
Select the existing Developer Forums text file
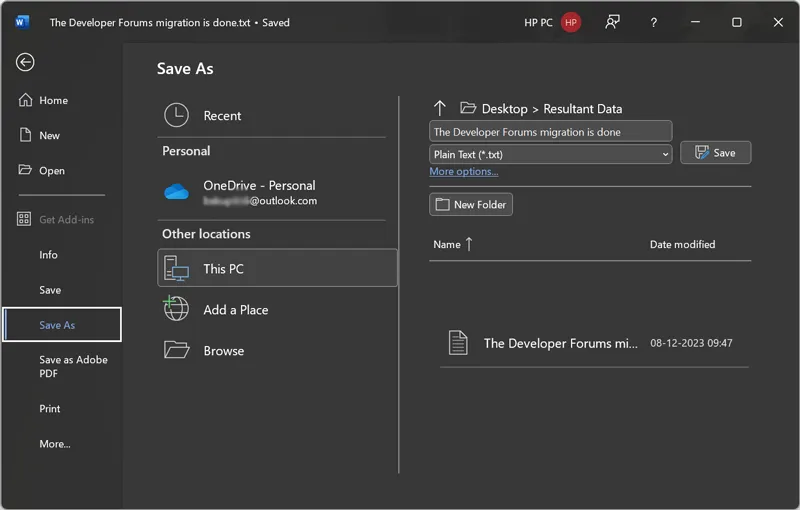point(560,343)
